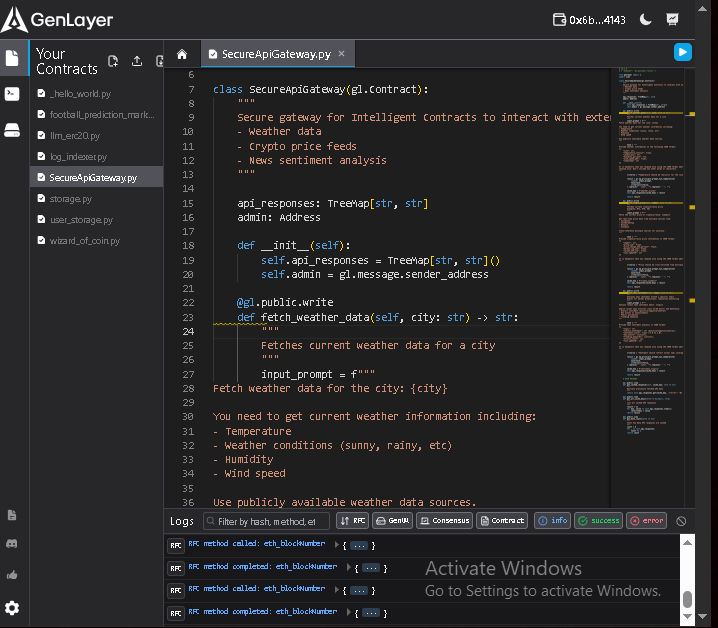718x628 pixels.
Task: Click the '@gl.public.write' decorator line
Action: tap(285, 303)
